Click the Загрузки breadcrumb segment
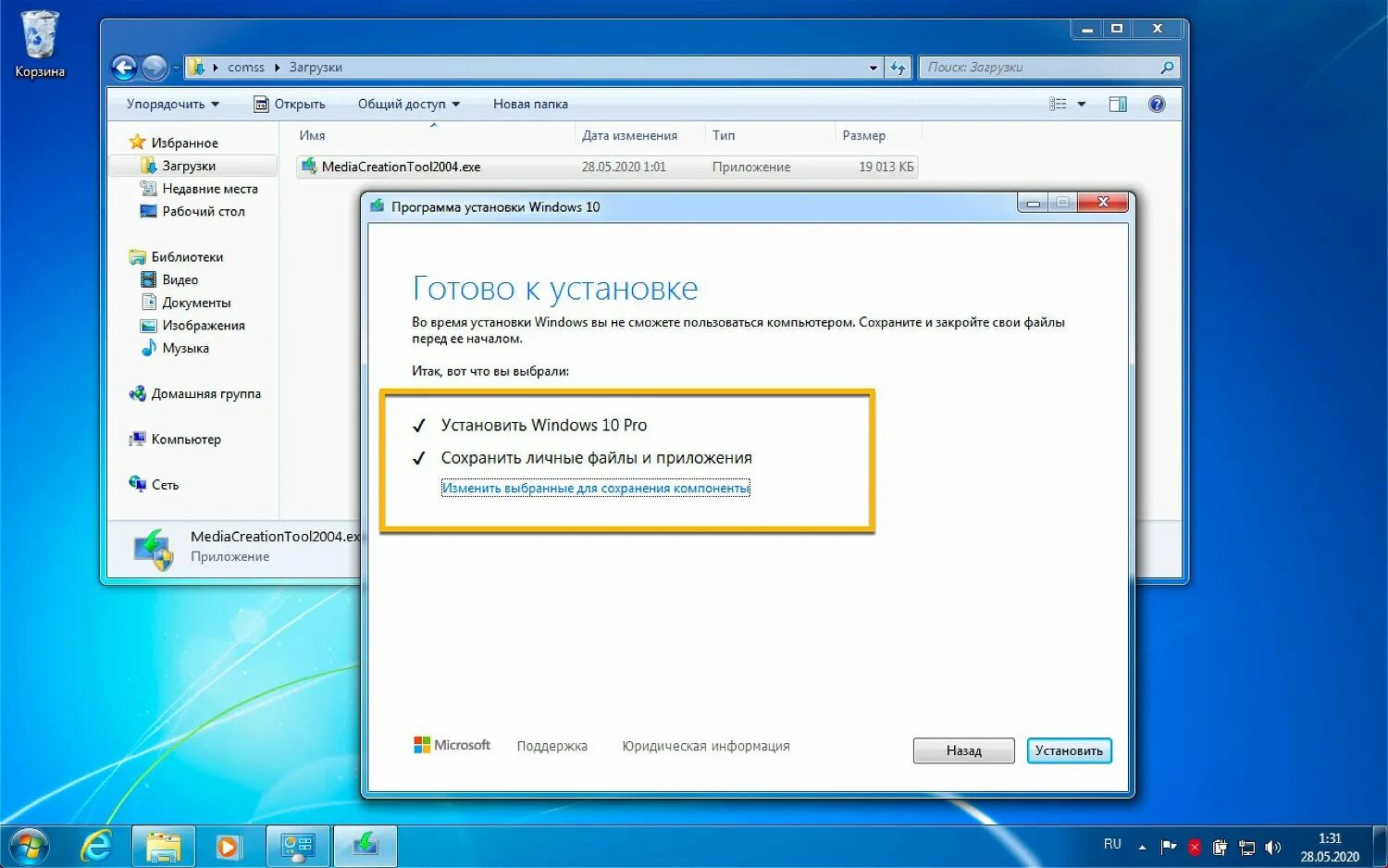The width and height of the screenshot is (1388, 868). [316, 68]
